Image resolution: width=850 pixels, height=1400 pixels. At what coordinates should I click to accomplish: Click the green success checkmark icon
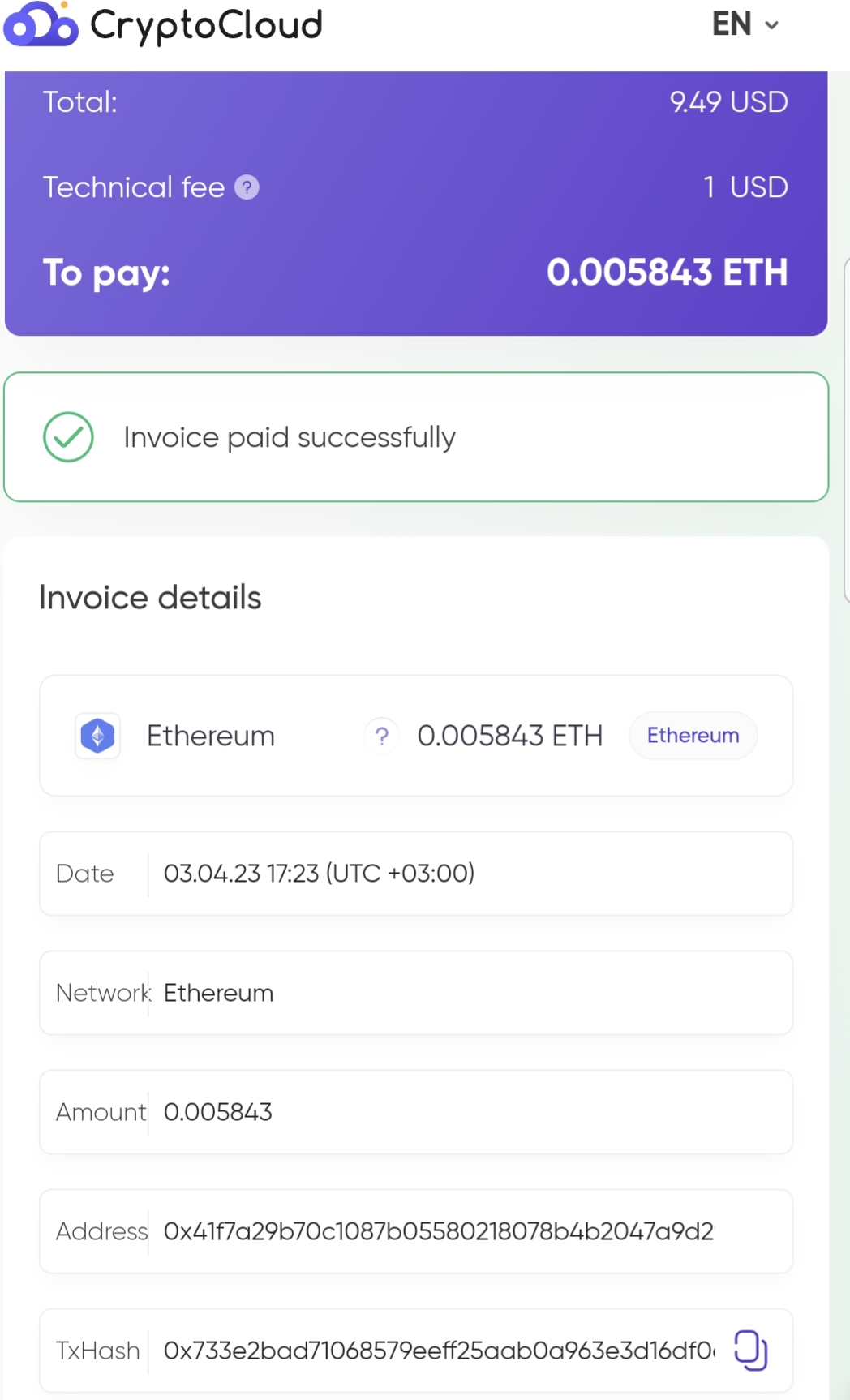click(68, 437)
